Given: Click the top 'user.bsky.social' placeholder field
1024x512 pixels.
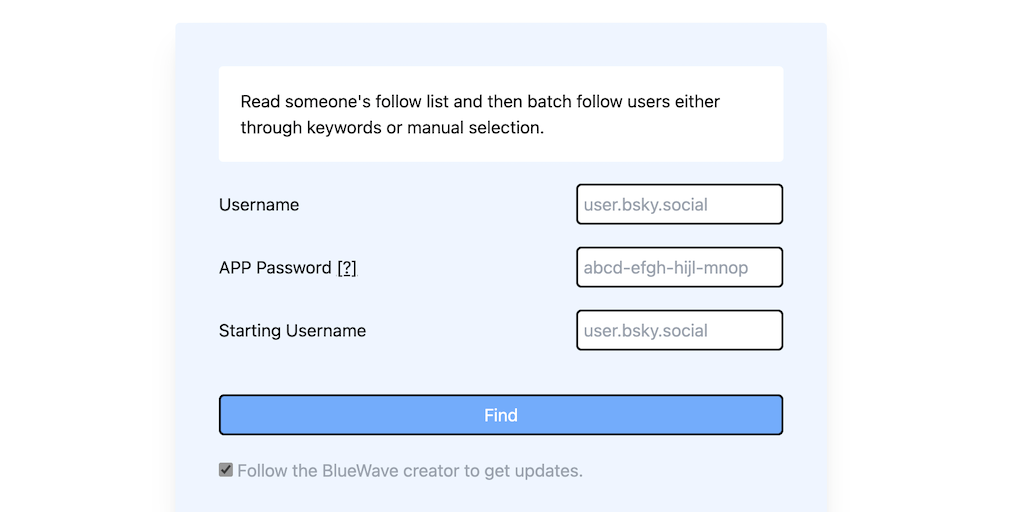Looking at the screenshot, I should [x=679, y=204].
